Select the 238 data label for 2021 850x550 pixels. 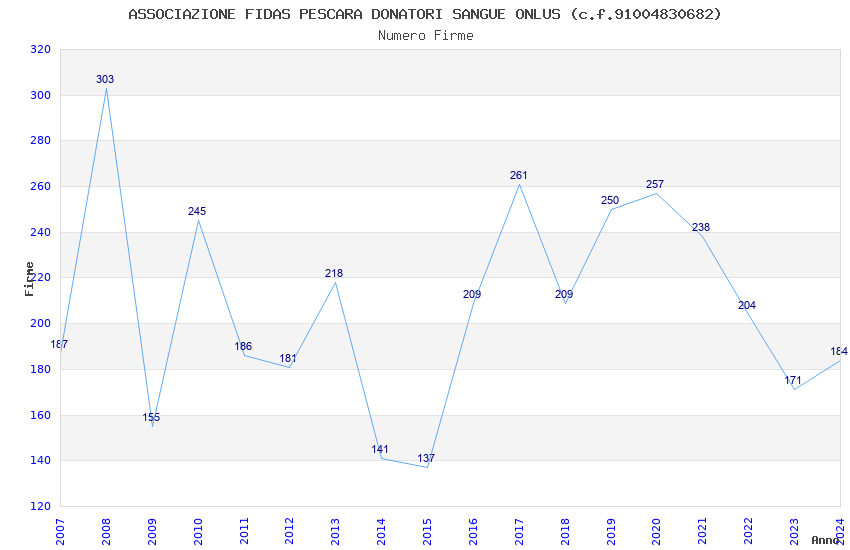pyautogui.click(x=701, y=227)
